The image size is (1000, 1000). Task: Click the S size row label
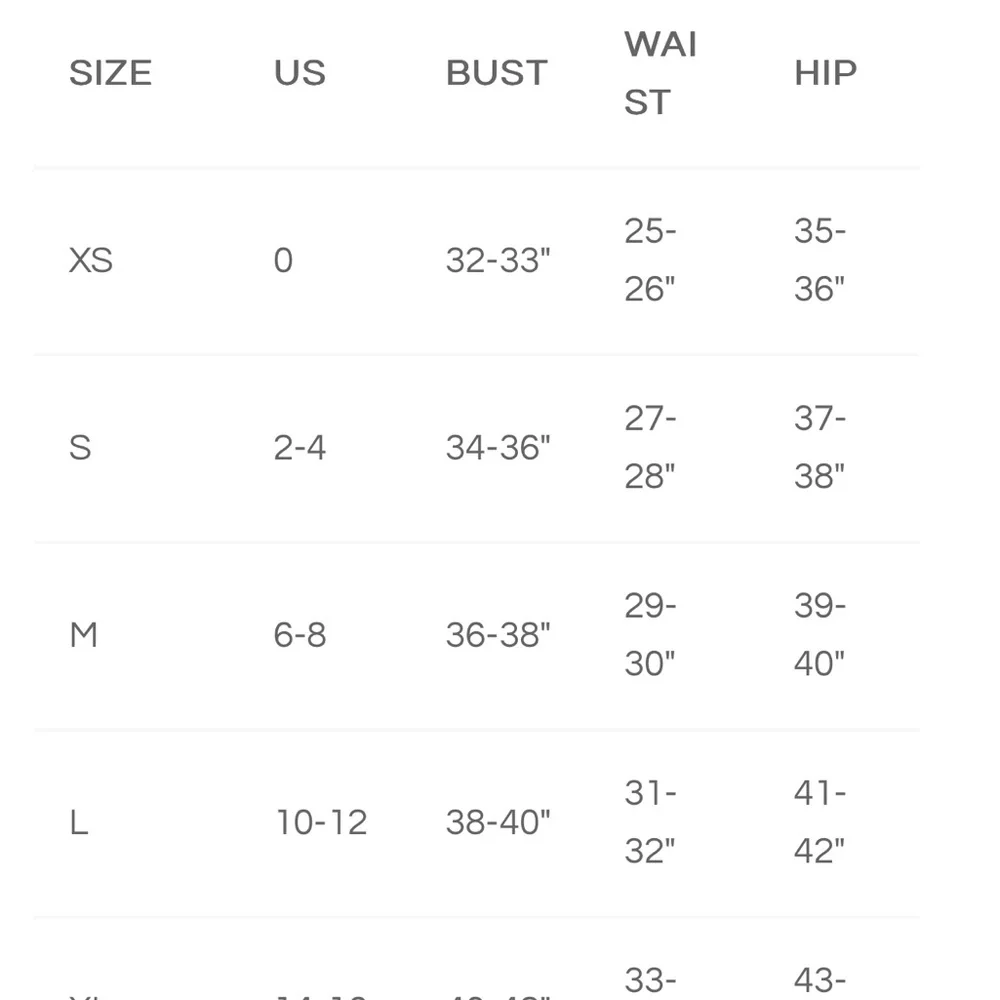[80, 448]
